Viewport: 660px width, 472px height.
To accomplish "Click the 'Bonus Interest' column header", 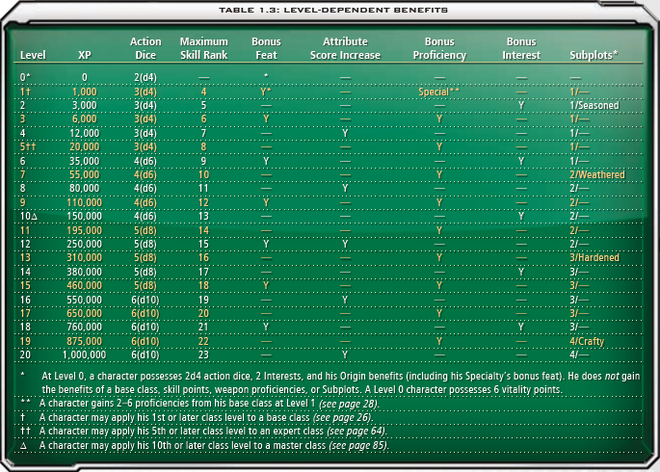I will click(521, 48).
